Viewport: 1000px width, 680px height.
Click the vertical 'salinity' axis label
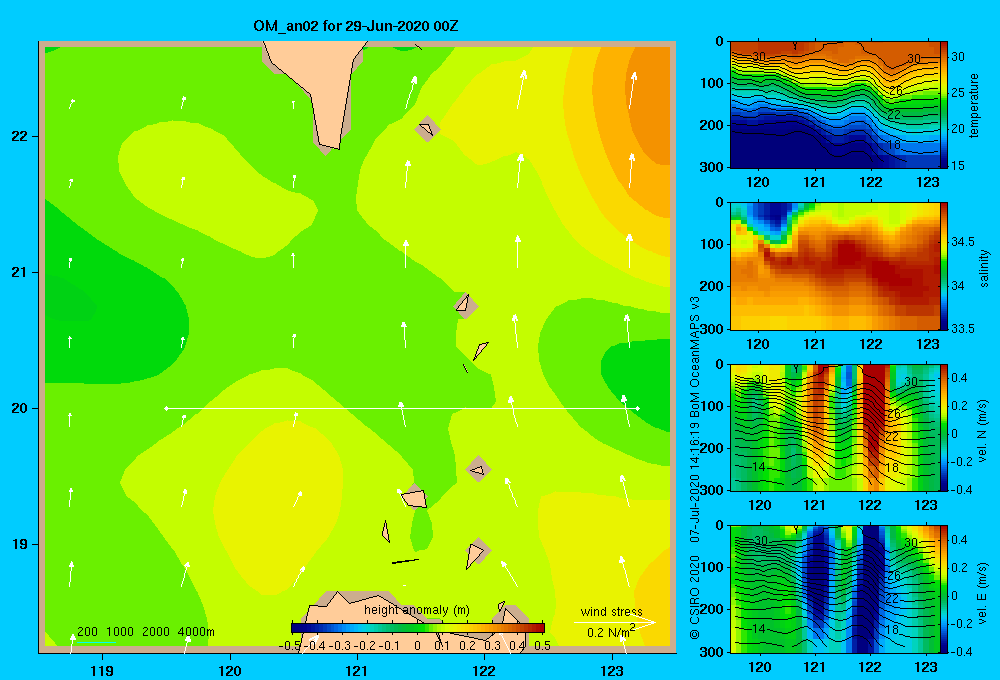(984, 268)
